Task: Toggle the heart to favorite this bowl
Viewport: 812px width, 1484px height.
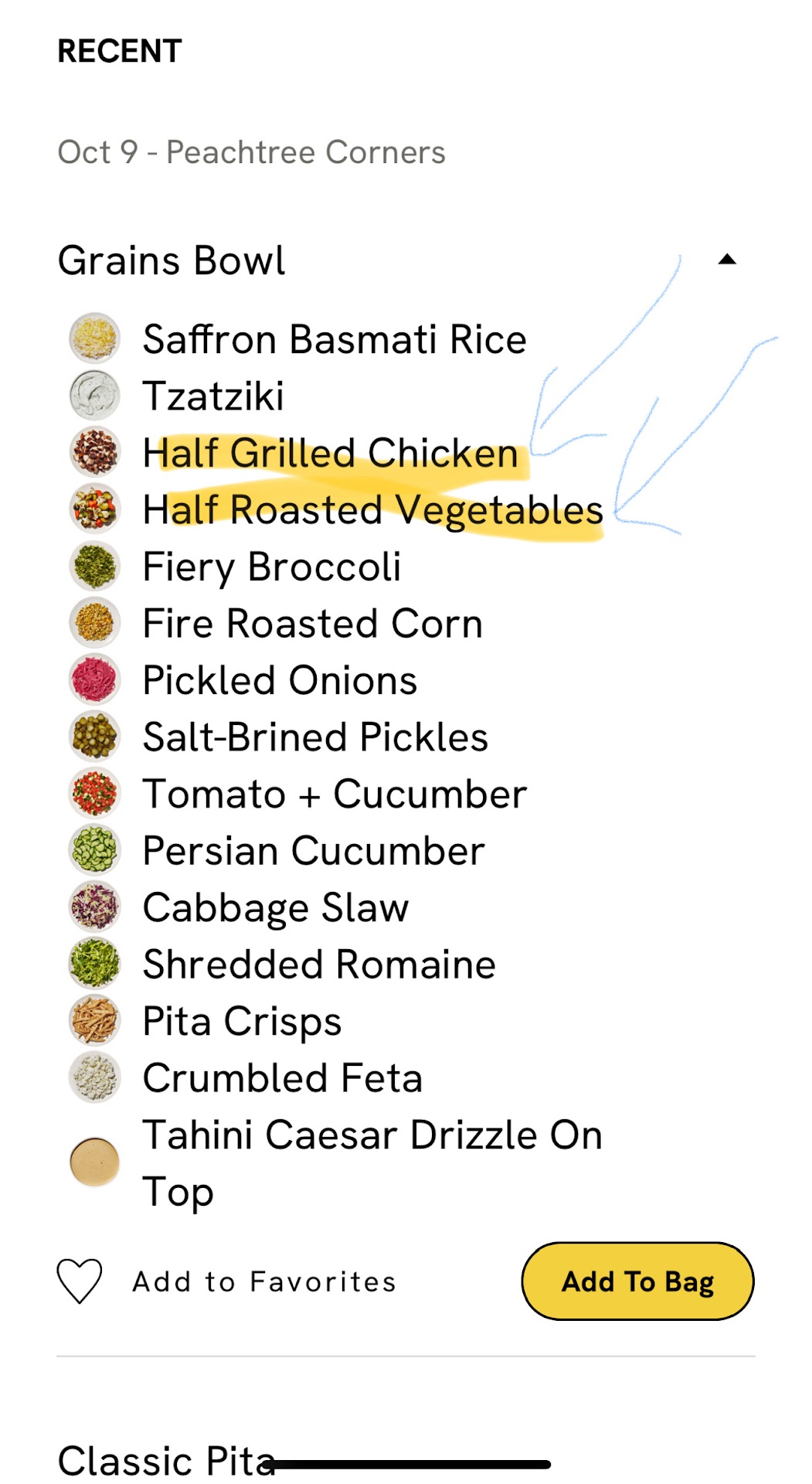Action: (x=80, y=1281)
